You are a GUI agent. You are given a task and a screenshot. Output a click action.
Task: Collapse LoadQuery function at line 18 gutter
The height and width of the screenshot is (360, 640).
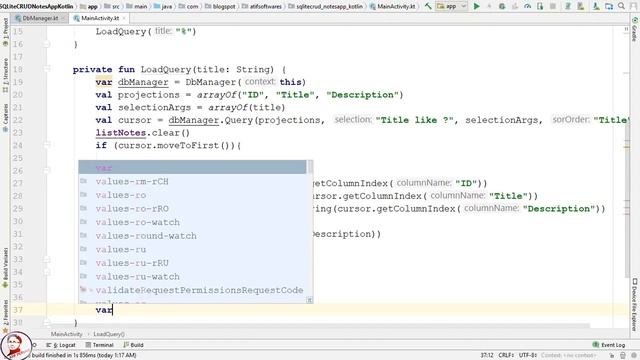point(47,69)
